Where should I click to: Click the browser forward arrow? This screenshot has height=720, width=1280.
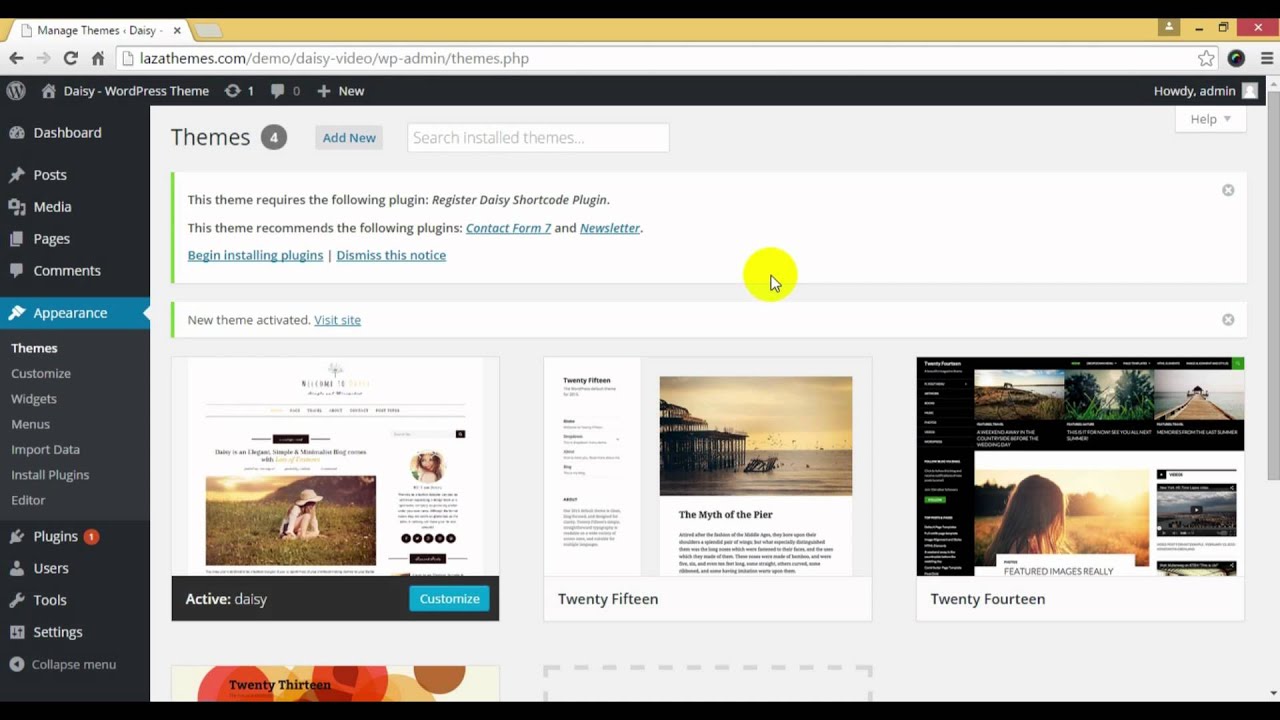(x=43, y=58)
